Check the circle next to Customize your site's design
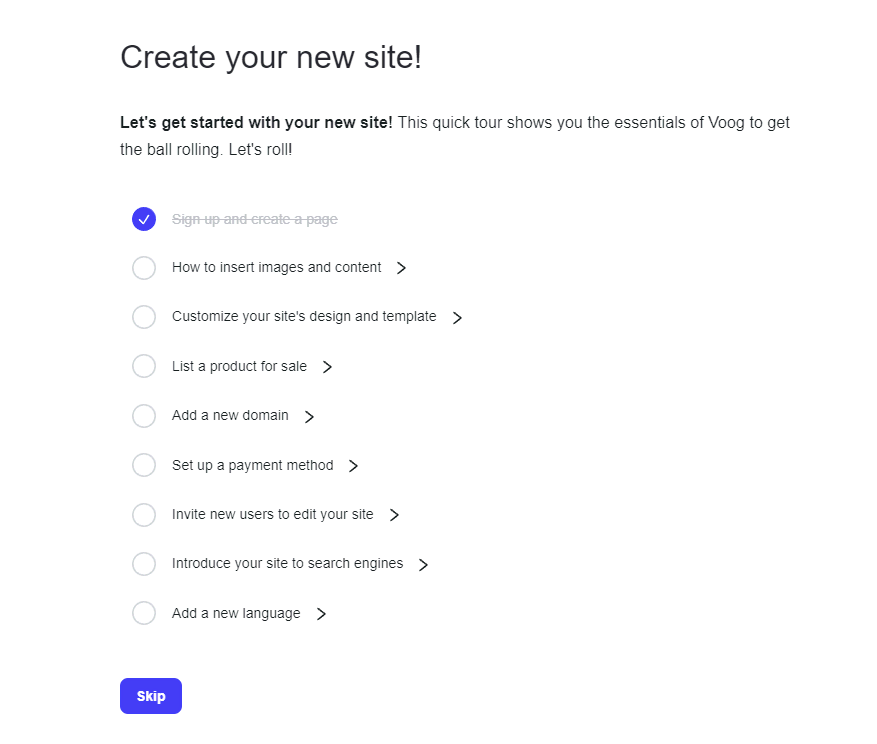Image resolution: width=877 pixels, height=744 pixels. [x=144, y=317]
